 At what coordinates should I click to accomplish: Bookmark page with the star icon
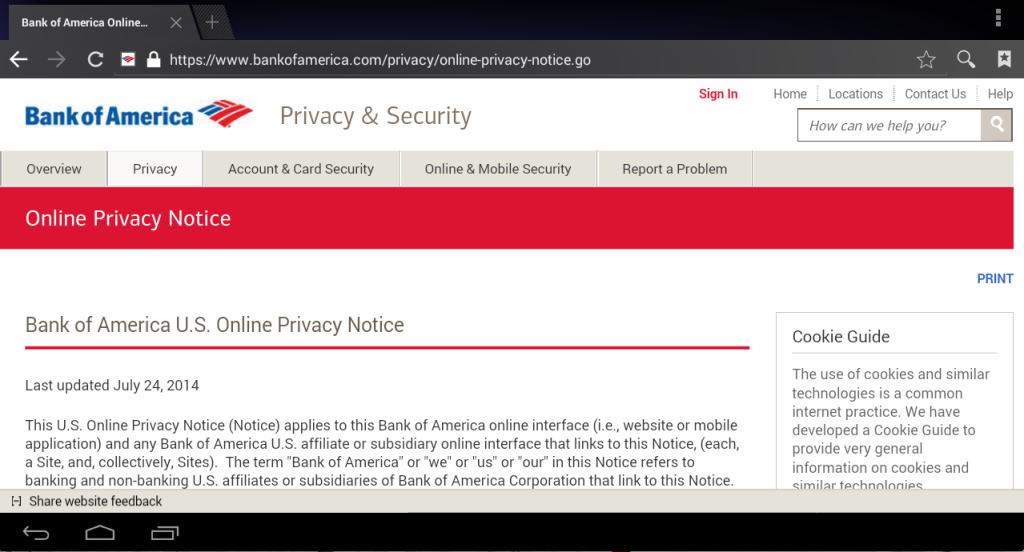tap(926, 60)
